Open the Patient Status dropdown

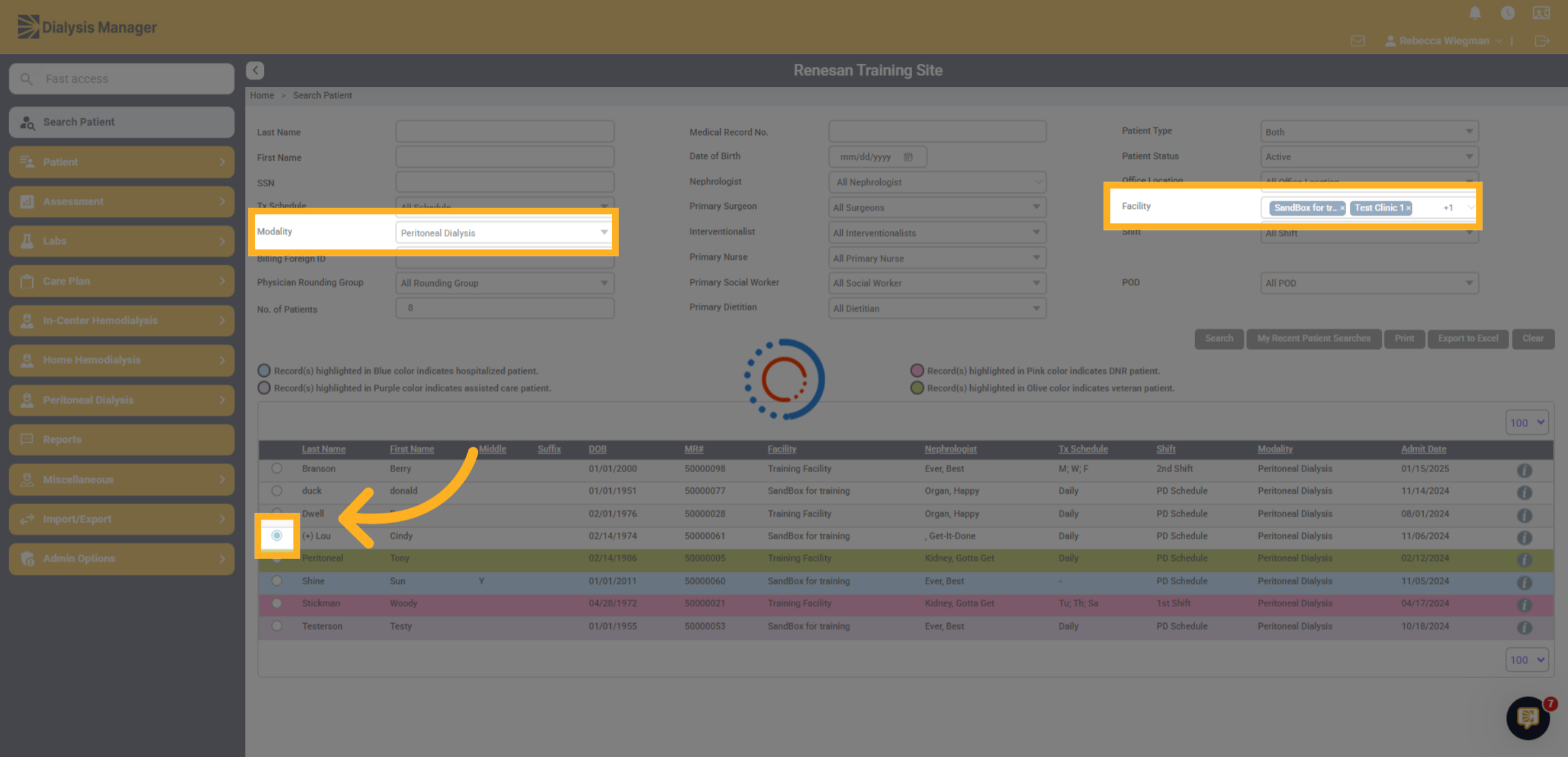coord(1369,157)
